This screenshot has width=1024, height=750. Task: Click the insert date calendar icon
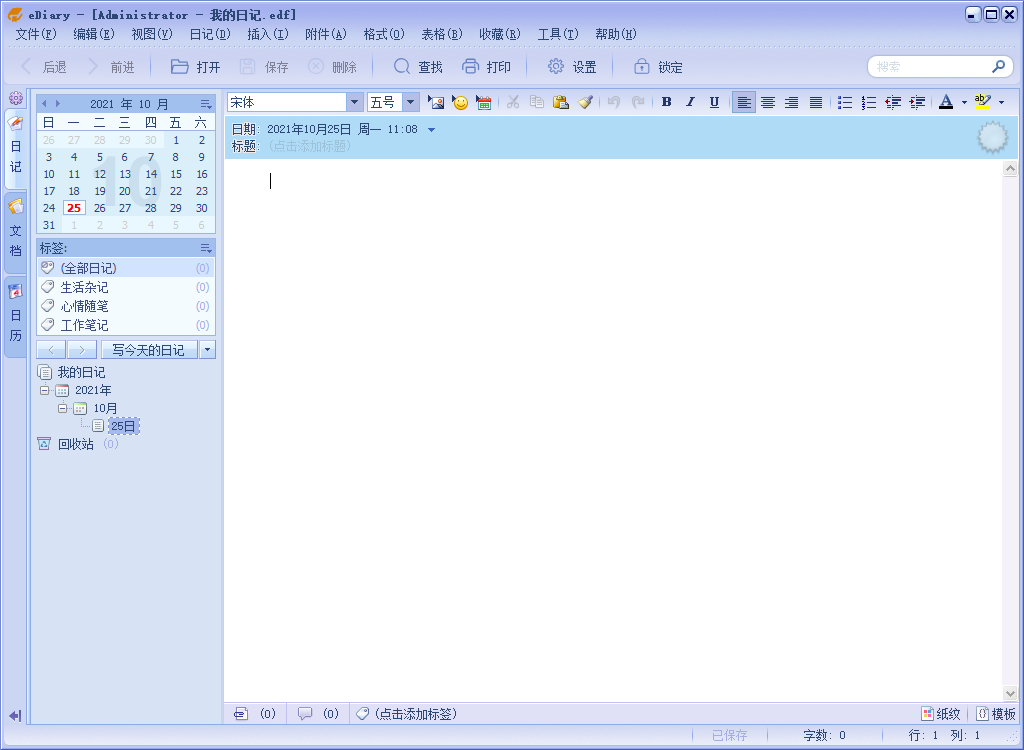(484, 102)
